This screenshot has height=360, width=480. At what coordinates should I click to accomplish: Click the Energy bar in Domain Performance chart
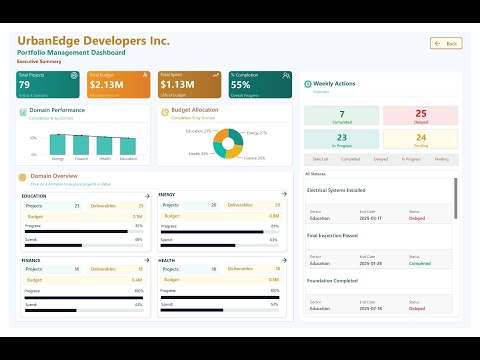tap(58, 145)
